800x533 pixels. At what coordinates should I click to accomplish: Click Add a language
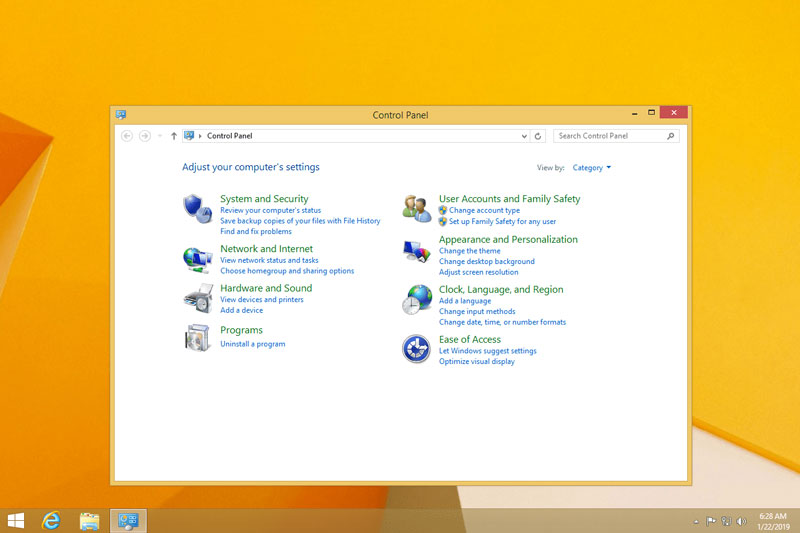pyautogui.click(x=465, y=301)
